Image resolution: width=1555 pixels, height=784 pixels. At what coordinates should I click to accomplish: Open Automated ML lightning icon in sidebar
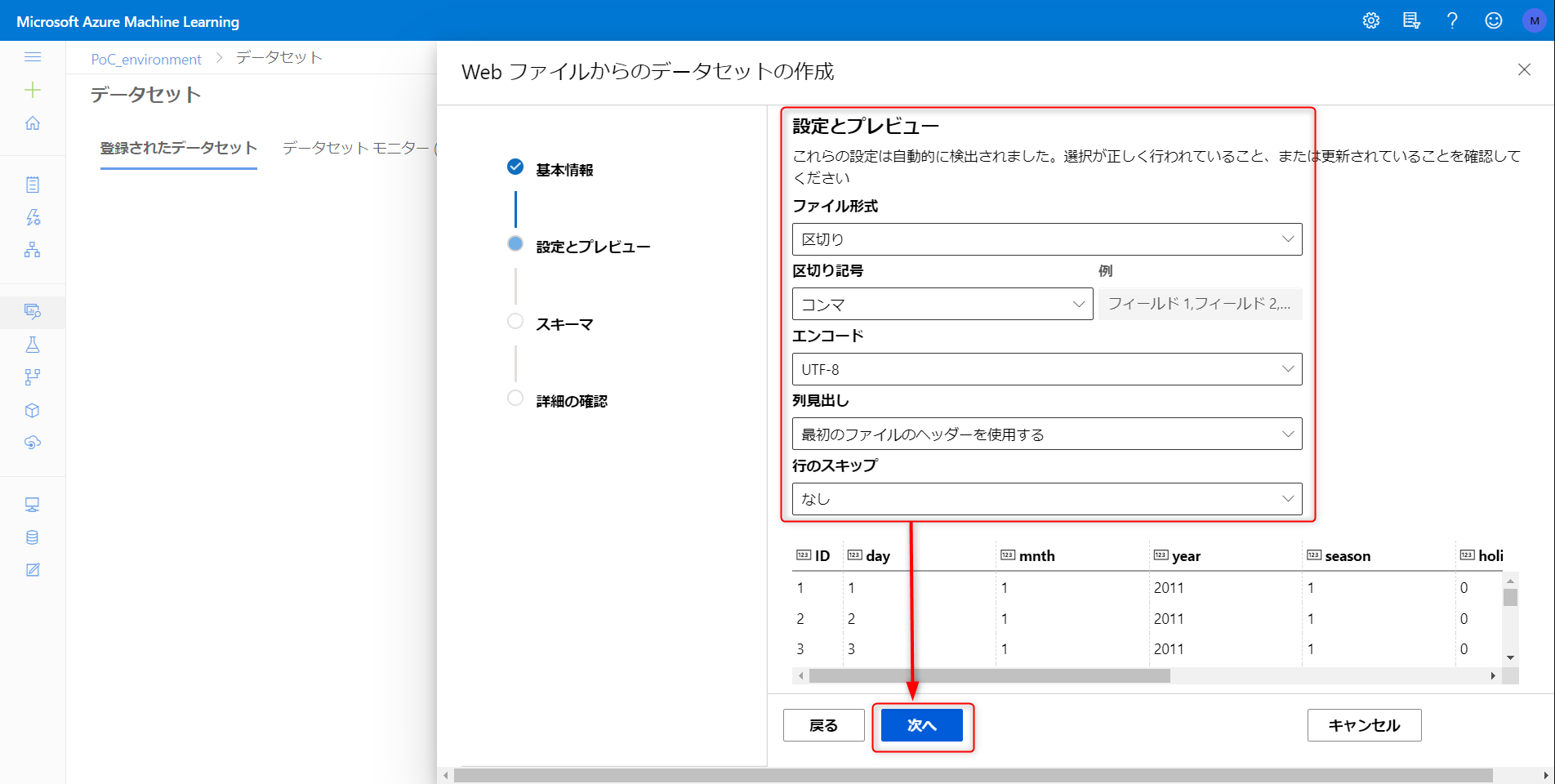33,217
